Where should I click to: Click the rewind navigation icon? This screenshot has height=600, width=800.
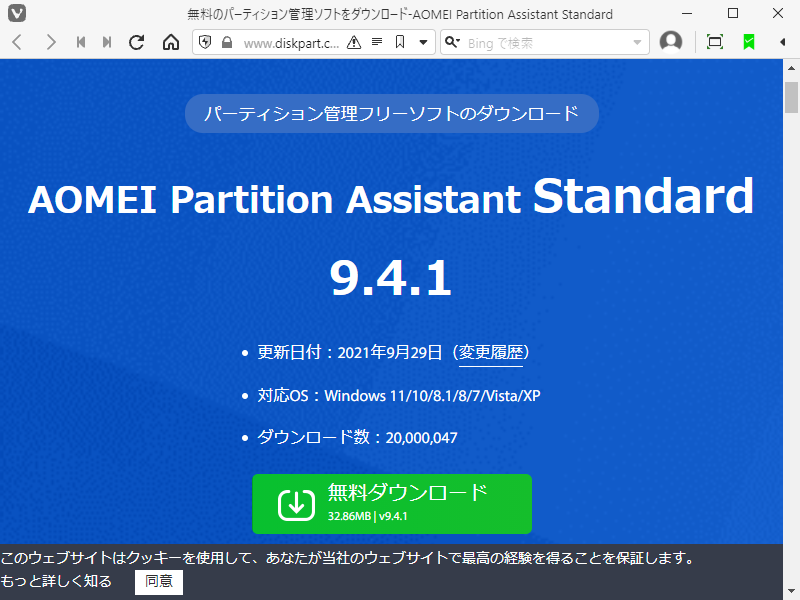pyautogui.click(x=79, y=42)
